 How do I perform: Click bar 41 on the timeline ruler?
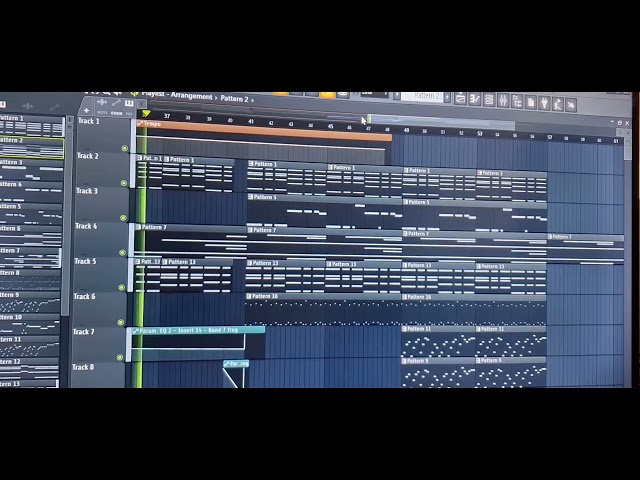tap(251, 121)
